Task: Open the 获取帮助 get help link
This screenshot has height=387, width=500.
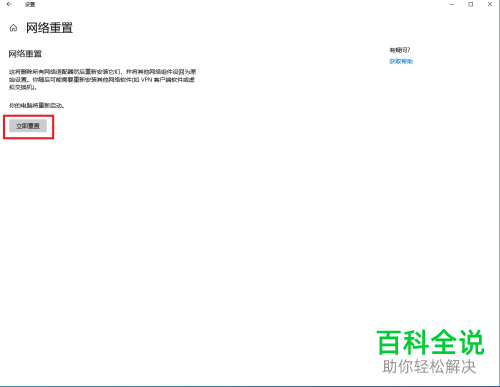Action: pos(401,61)
